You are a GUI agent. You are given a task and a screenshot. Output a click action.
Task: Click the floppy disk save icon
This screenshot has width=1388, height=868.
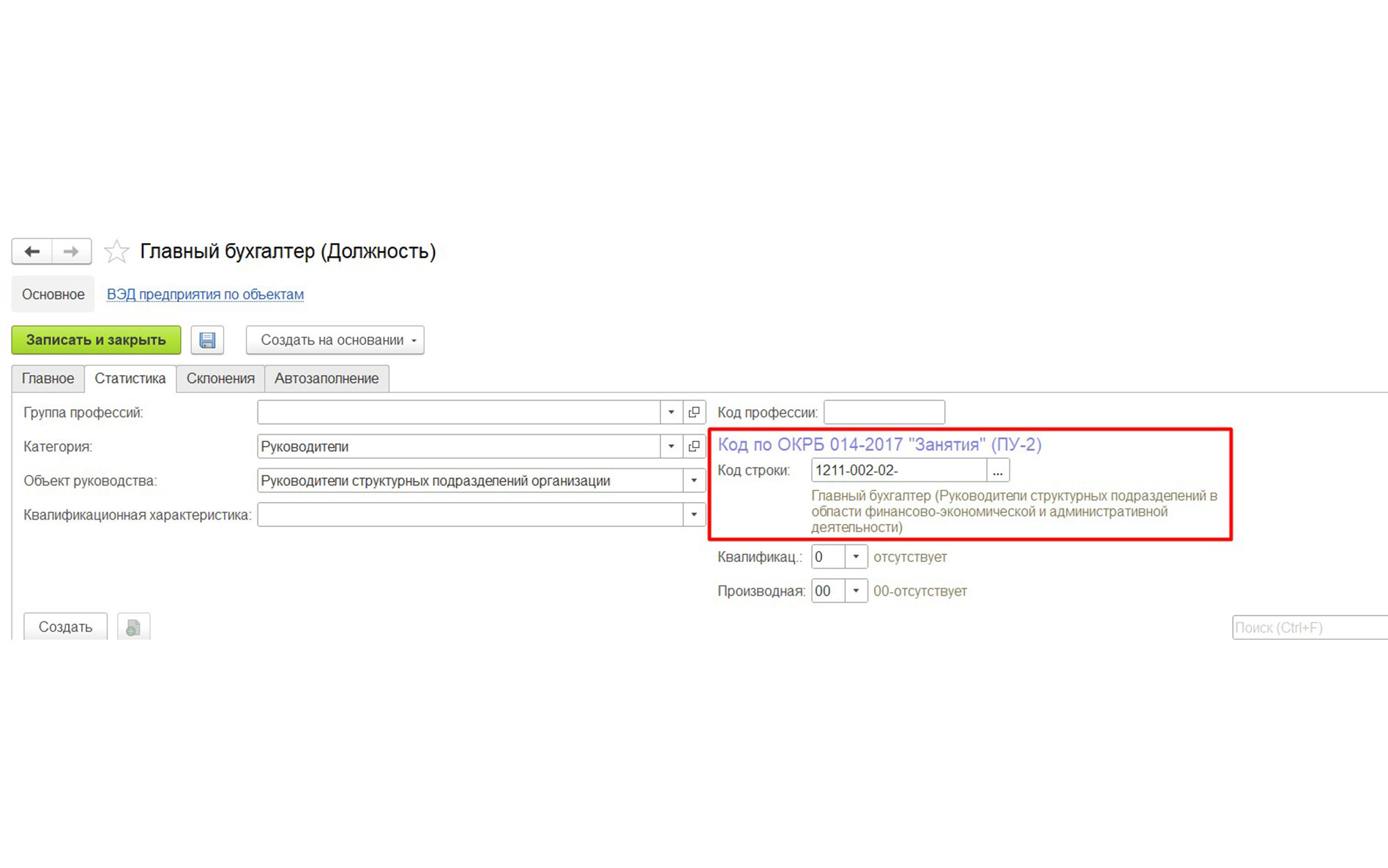click(207, 340)
